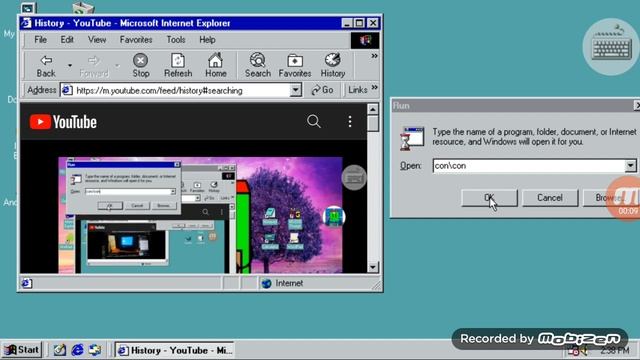Click the Go button next to address

coord(322,90)
